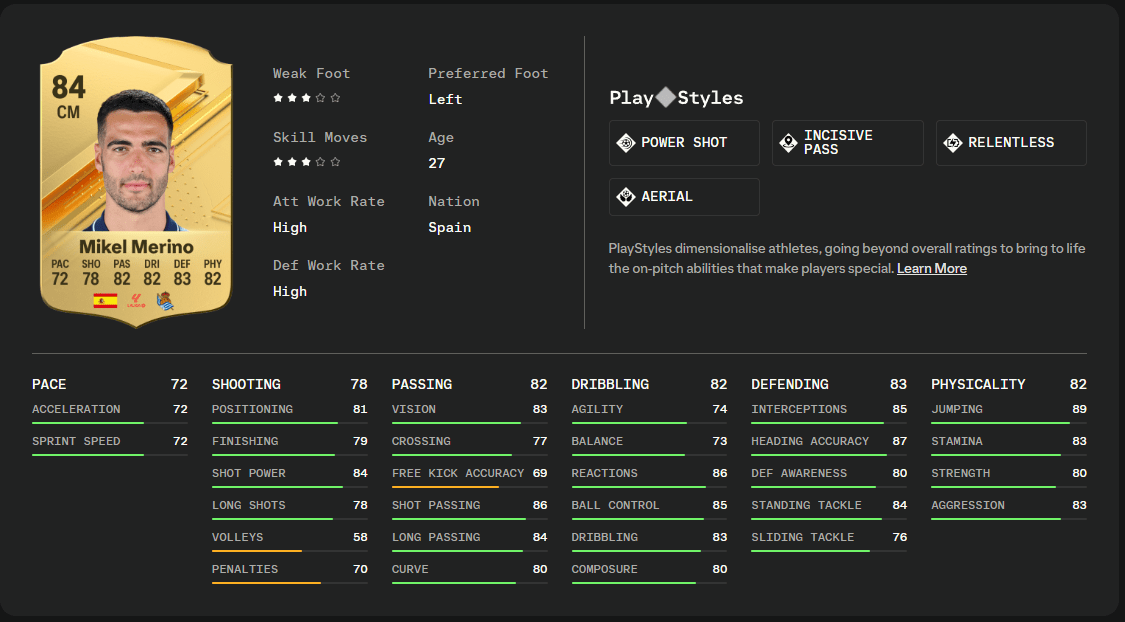
Task: Click the Power Shot PlayStyle icon
Action: (x=625, y=143)
